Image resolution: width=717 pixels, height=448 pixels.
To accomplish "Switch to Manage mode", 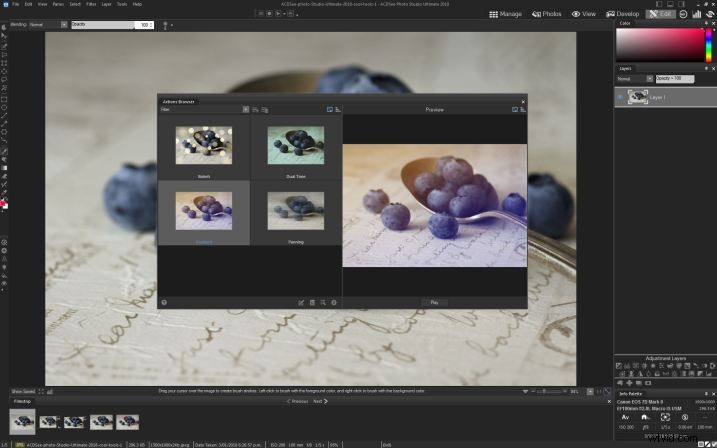I will (505, 14).
